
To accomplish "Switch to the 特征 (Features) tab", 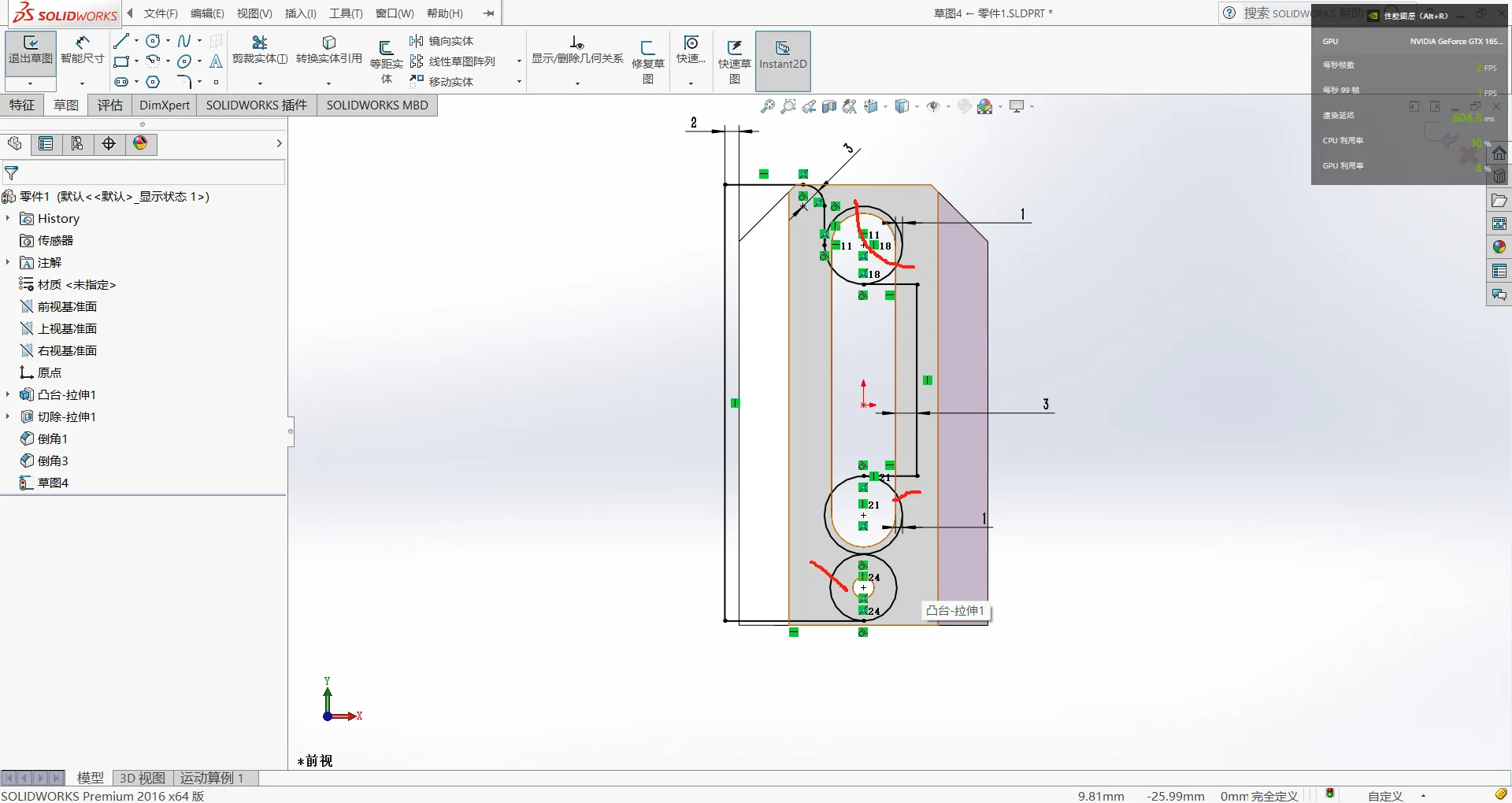I will [22, 105].
